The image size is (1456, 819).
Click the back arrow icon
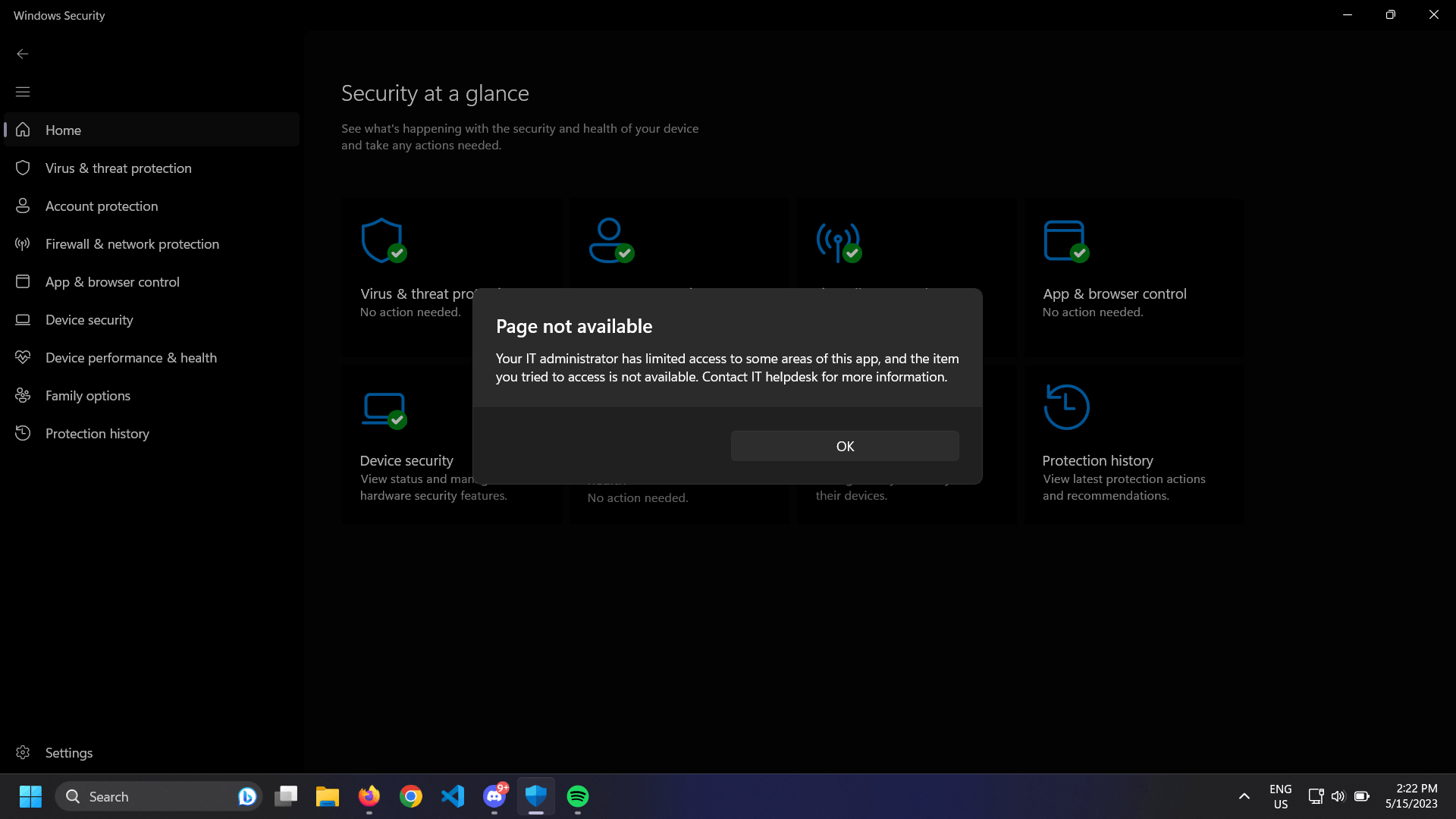(23, 54)
